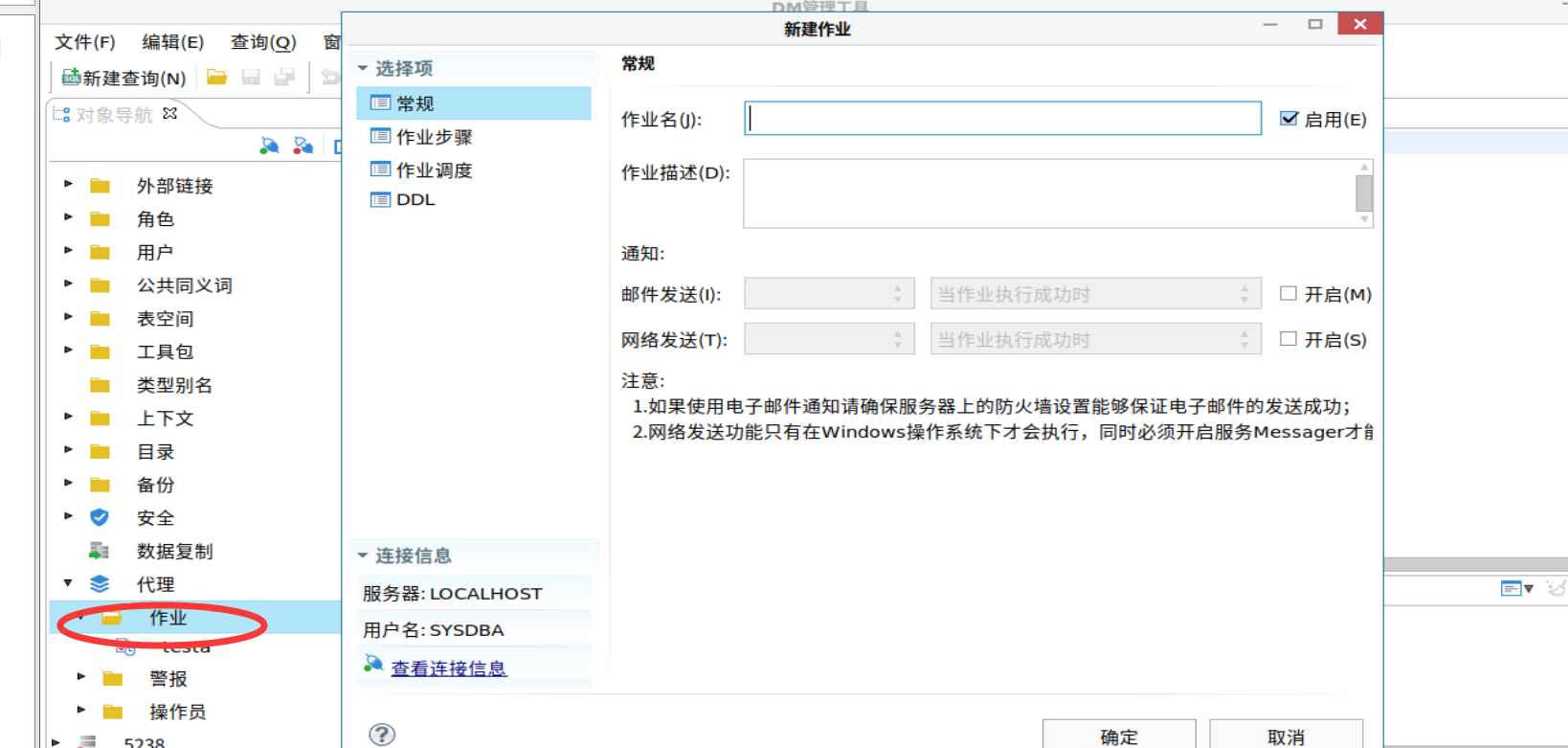Viewport: 1568px width, 748px height.
Task: Expand the 角色 tree node
Action: coord(68,216)
